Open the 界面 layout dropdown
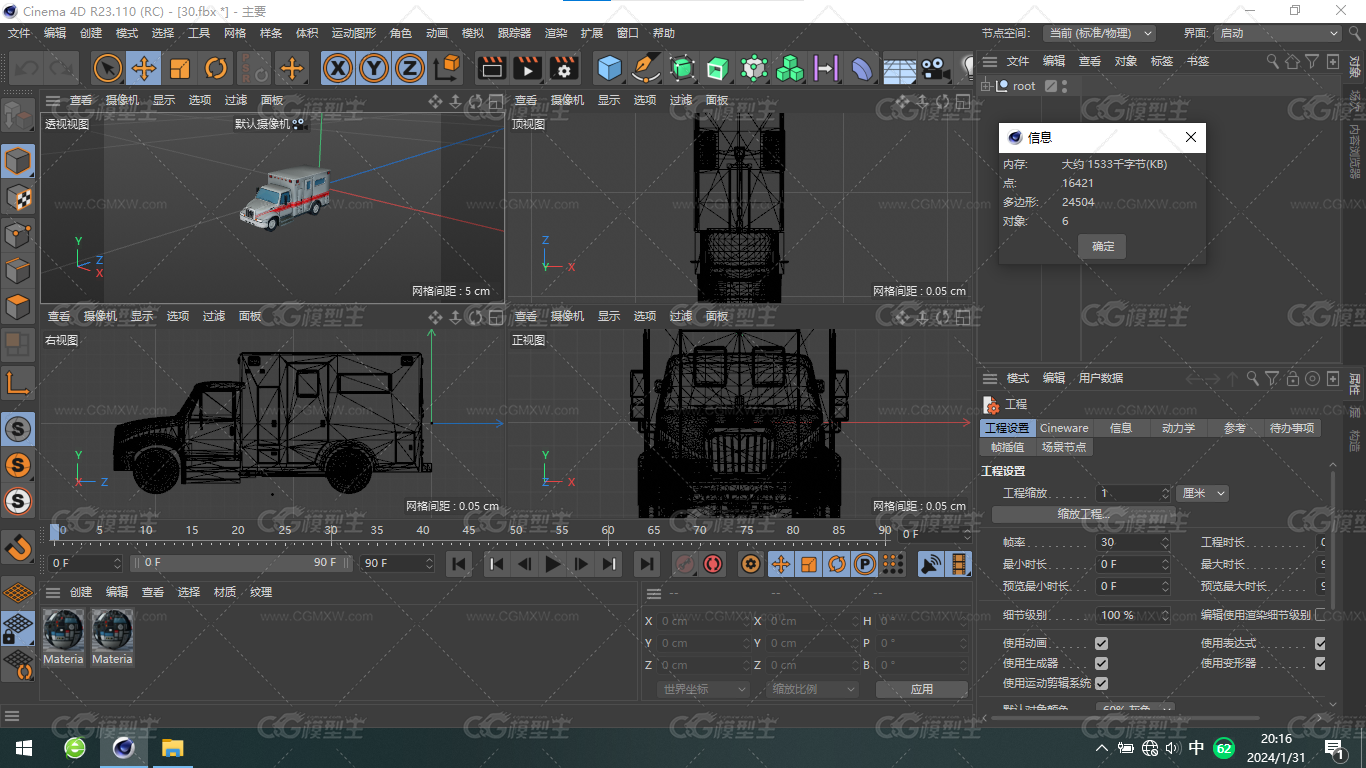This screenshot has width=1366, height=768. 1277,33
